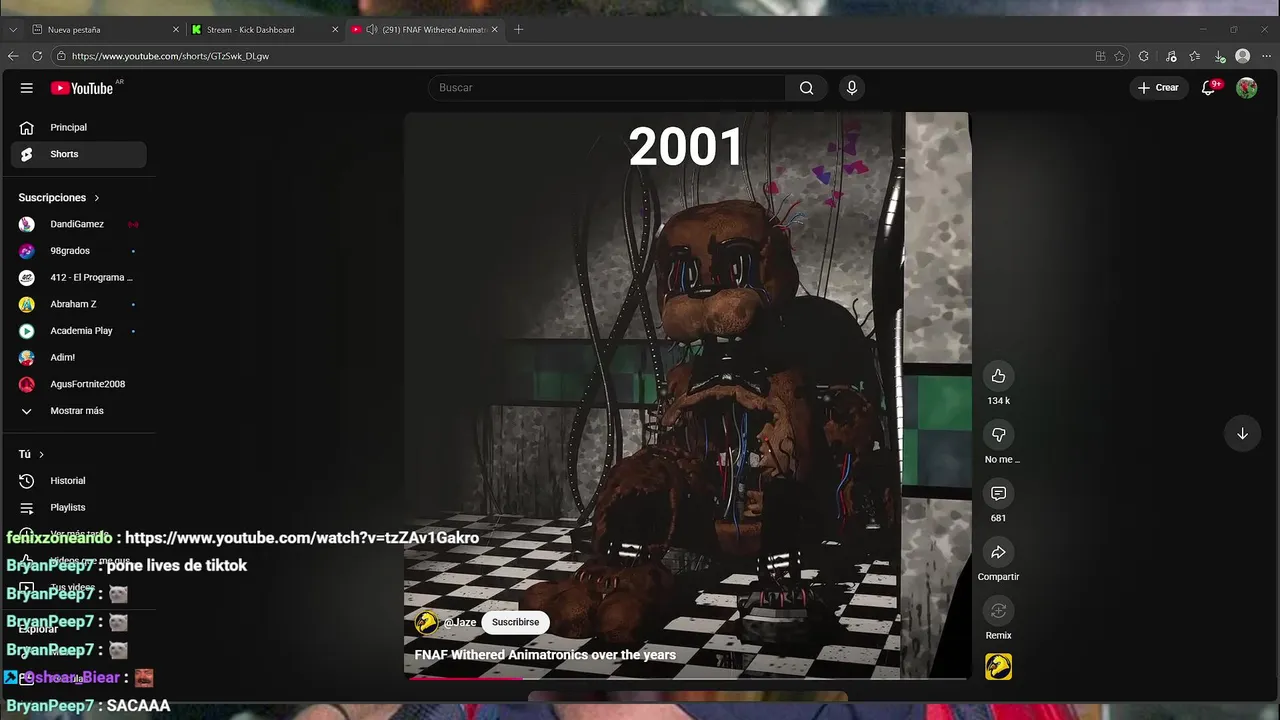
Task: Select Principal in the sidebar
Action: point(78,128)
